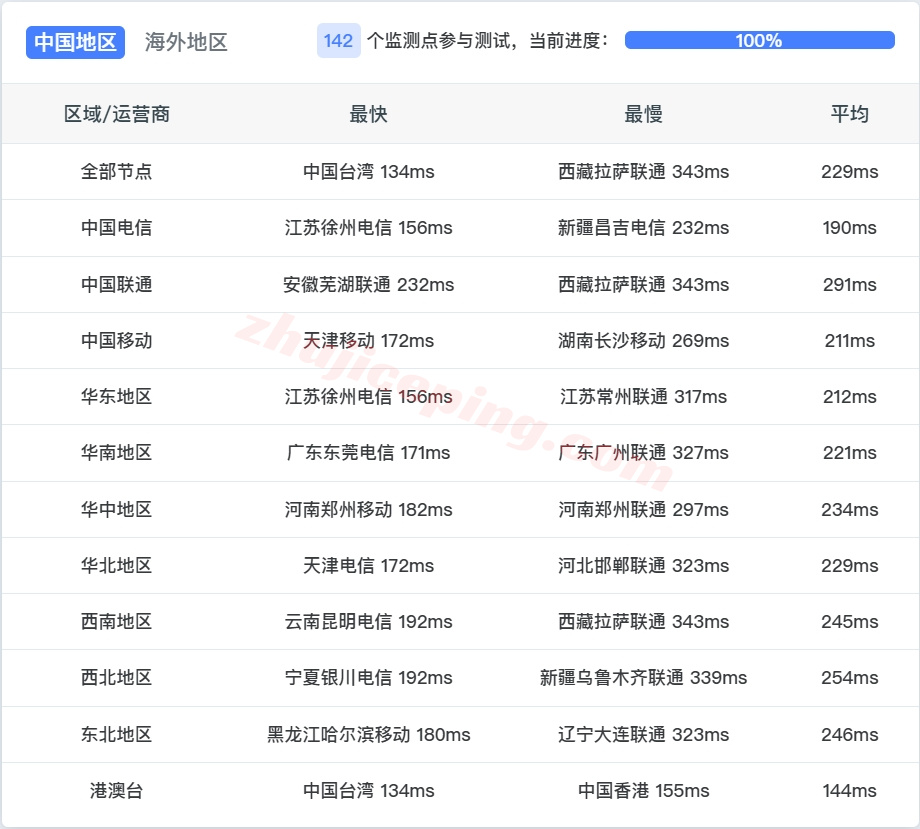Click the 221ms average value
The image size is (920, 829).
(850, 452)
